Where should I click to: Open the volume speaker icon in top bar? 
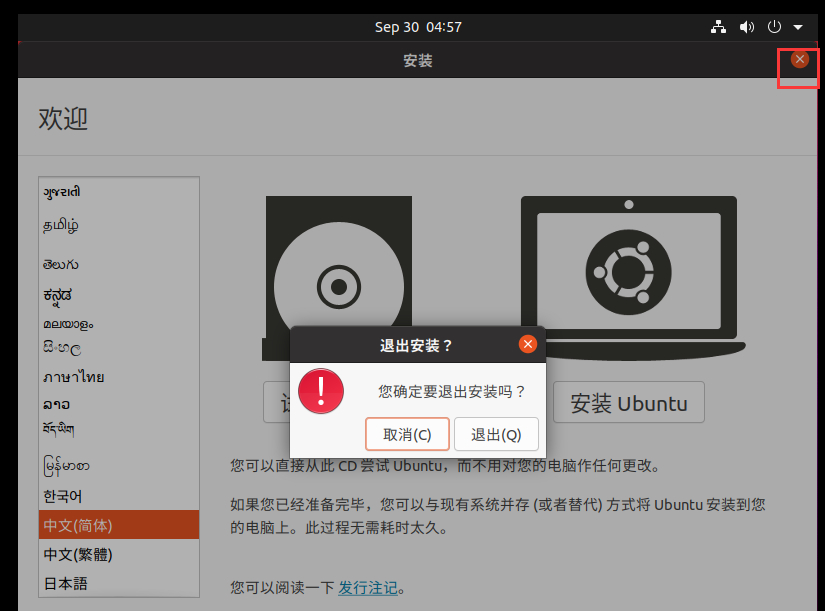coord(746,27)
